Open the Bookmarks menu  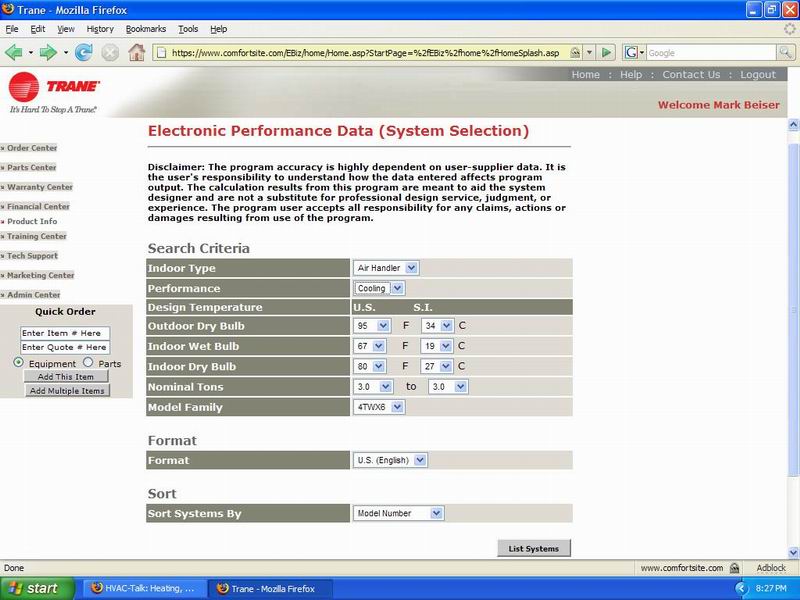(x=145, y=29)
